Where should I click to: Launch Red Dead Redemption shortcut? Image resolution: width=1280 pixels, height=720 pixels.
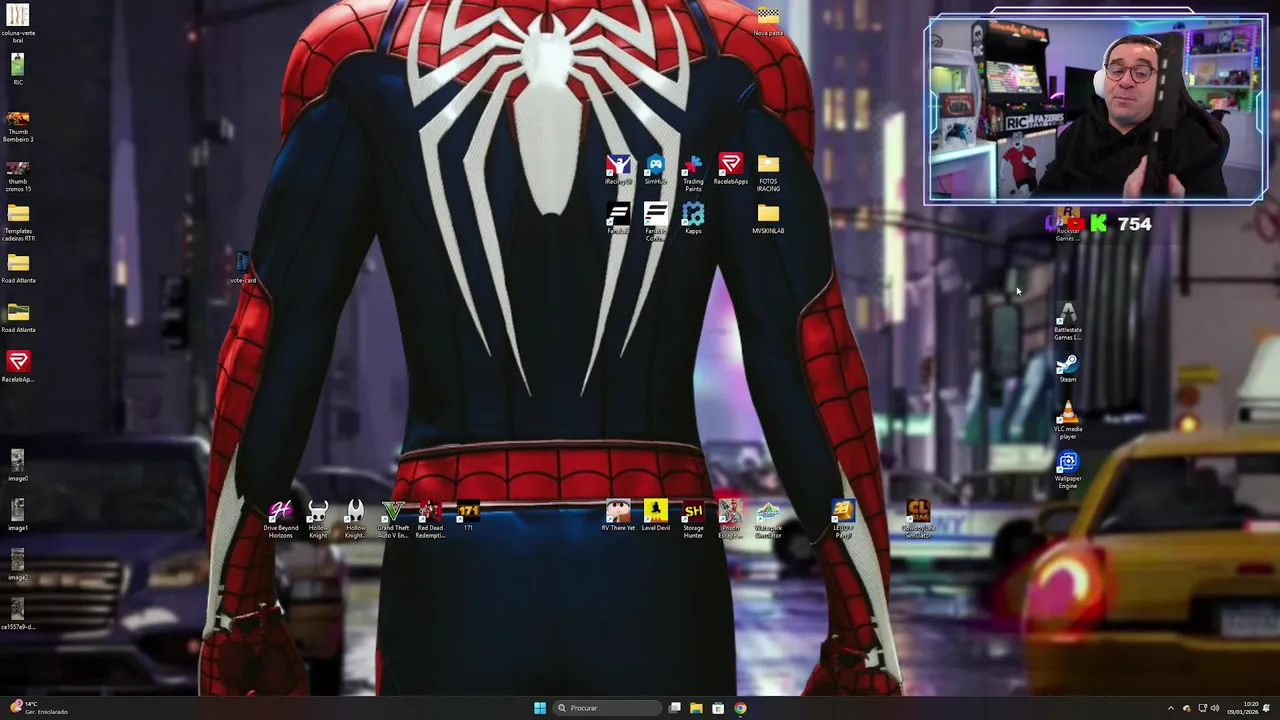tap(430, 520)
